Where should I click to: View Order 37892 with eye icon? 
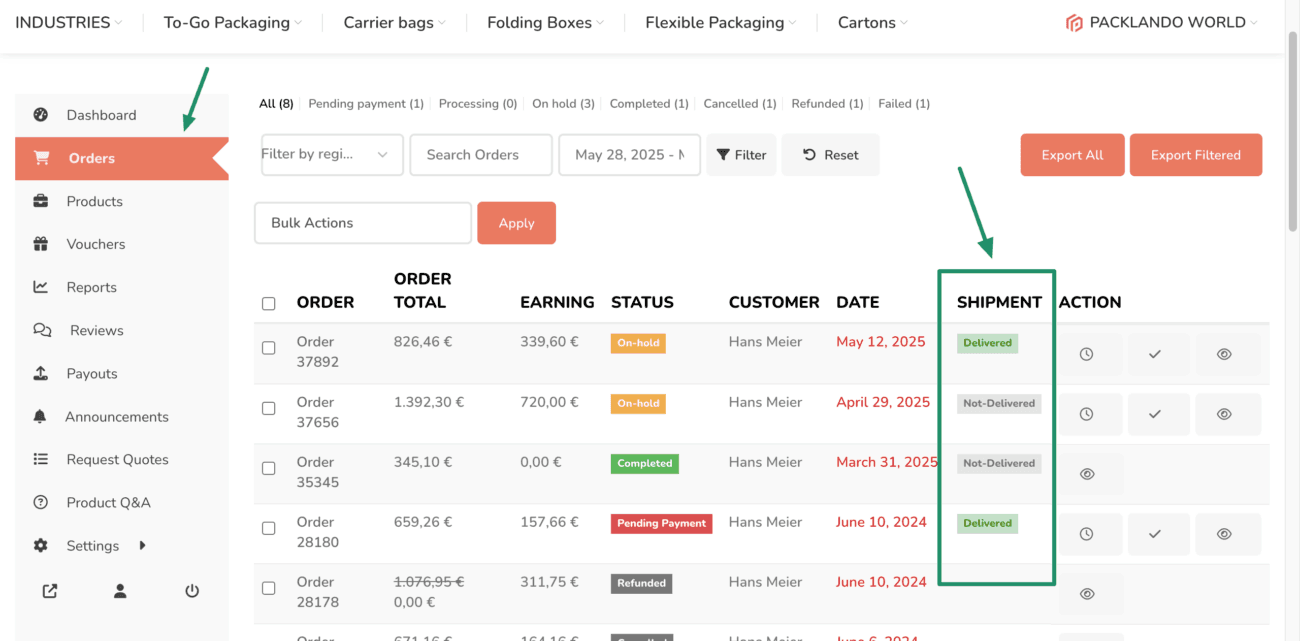(x=1224, y=354)
